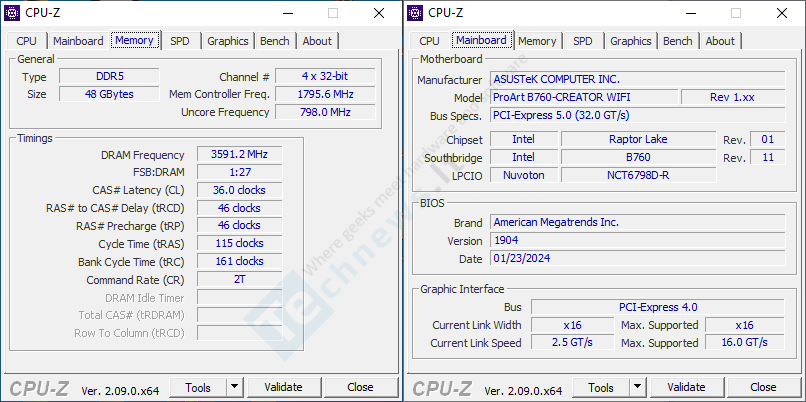Minimize the left CPU-Z window

click(287, 13)
